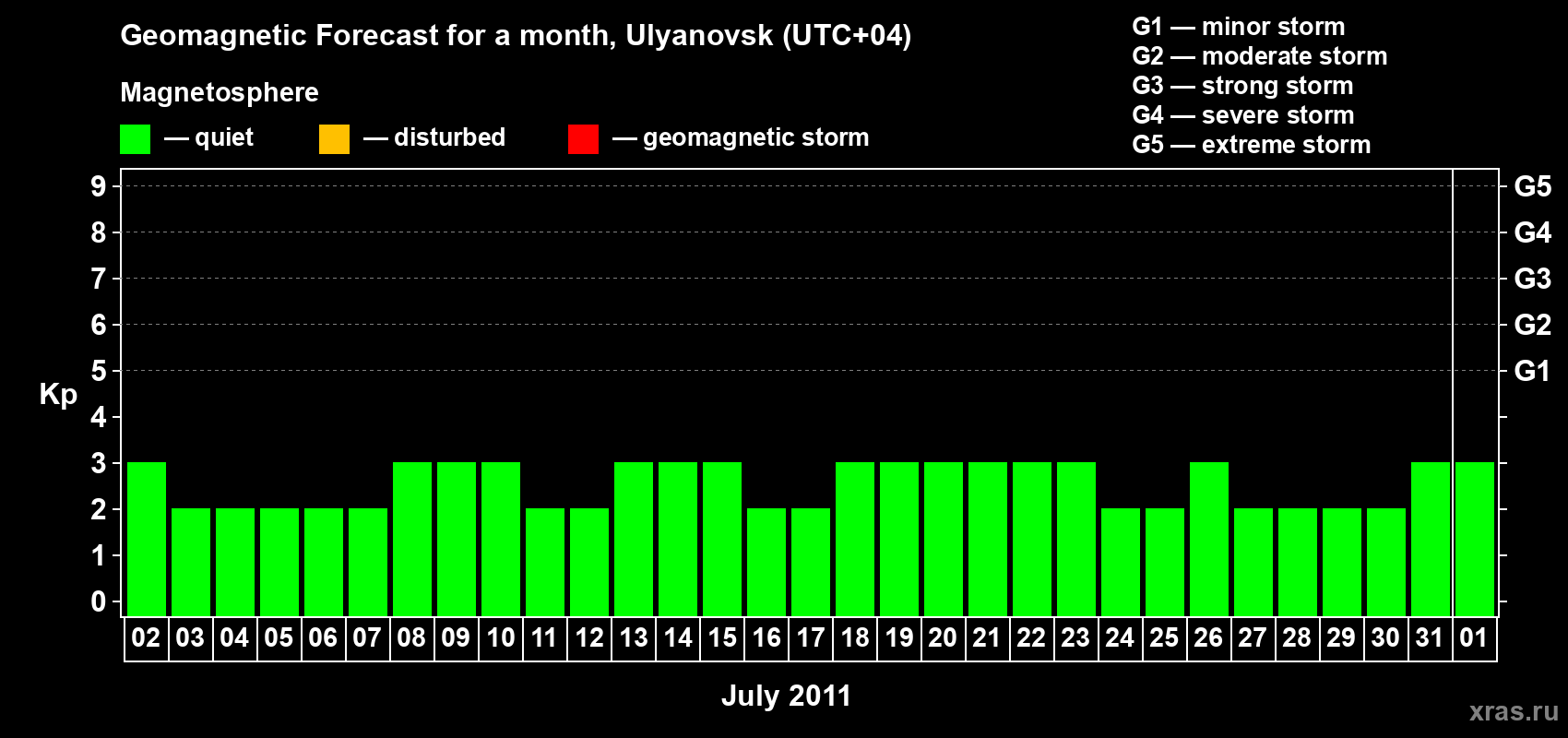The height and width of the screenshot is (738, 1568).
Task: Click the G2 label on right axis
Action: (1532, 325)
